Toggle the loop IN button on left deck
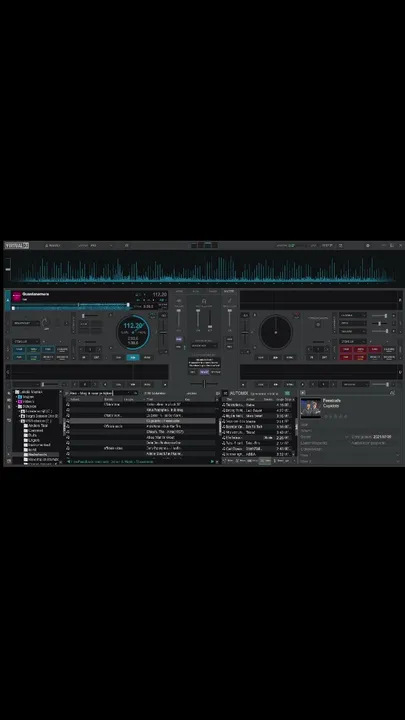The image size is (405, 720). 84,357
